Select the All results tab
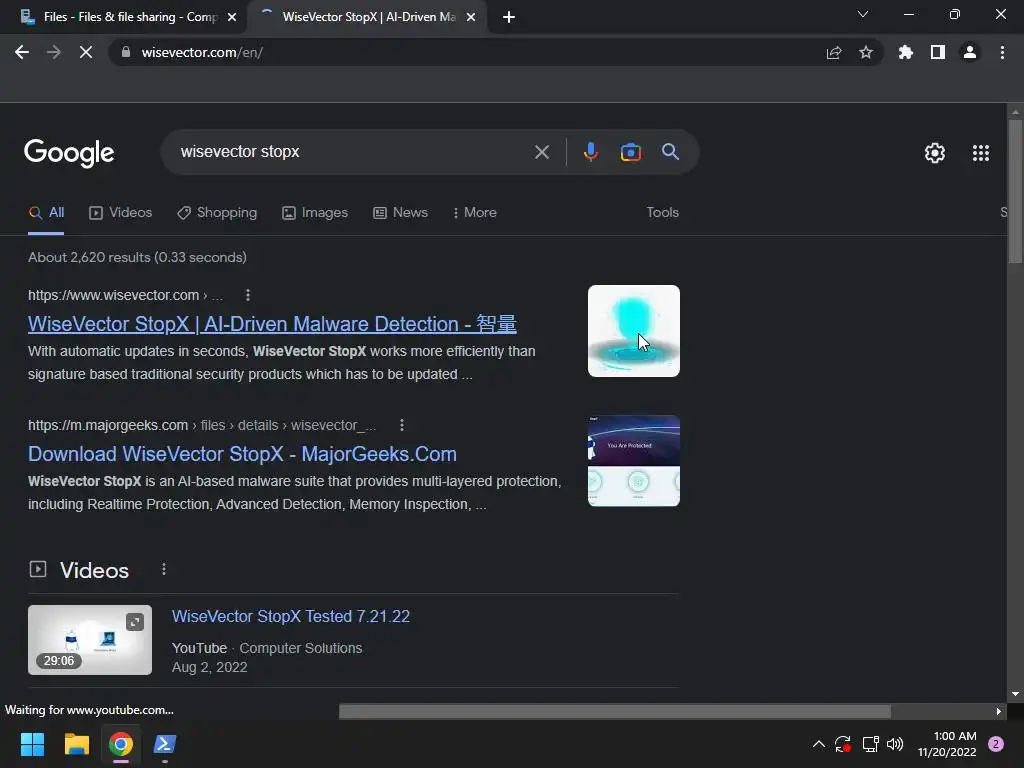 [46, 212]
